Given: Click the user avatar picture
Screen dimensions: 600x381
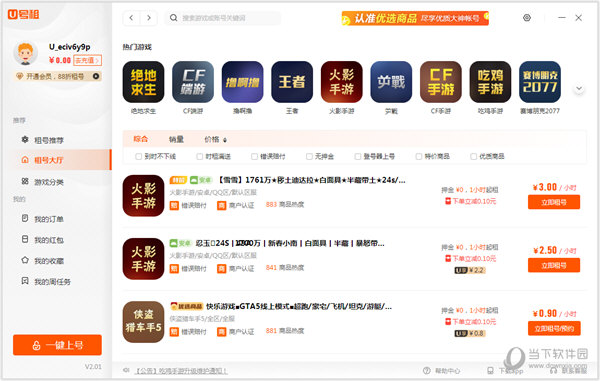Looking at the screenshot, I should click(25, 53).
